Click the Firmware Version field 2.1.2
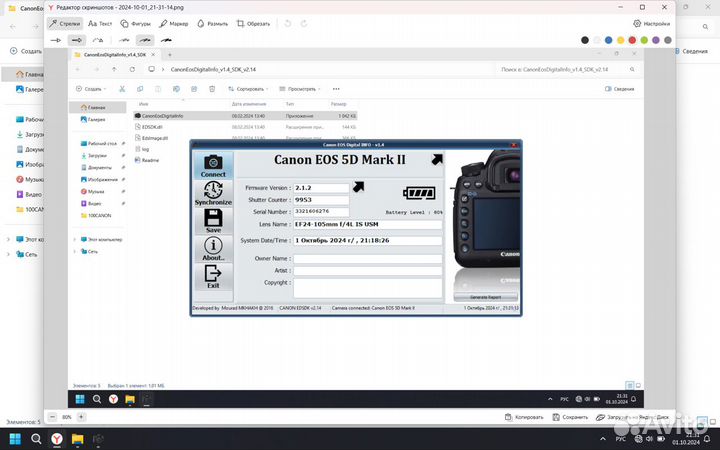Screen dimensions: 720x450 [x=321, y=188]
